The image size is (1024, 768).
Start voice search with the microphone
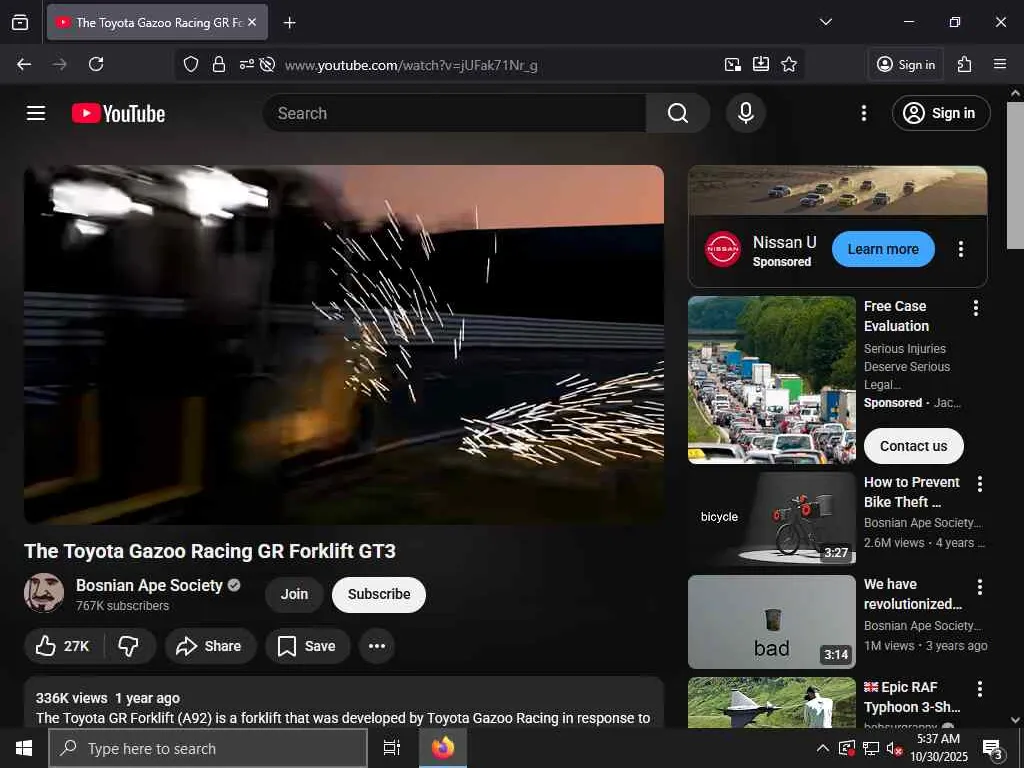(745, 113)
